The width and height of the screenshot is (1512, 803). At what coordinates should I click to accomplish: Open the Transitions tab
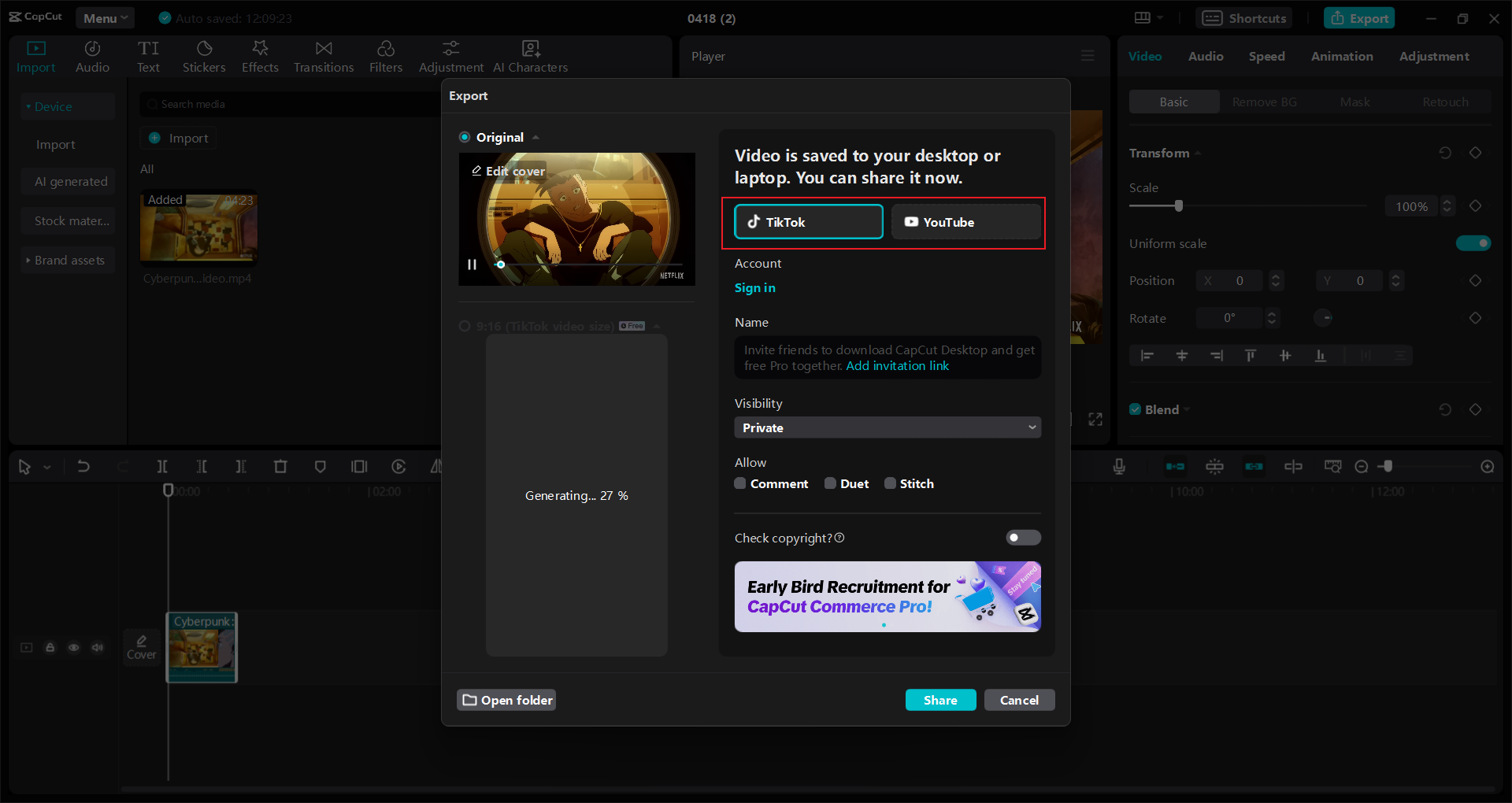324,57
